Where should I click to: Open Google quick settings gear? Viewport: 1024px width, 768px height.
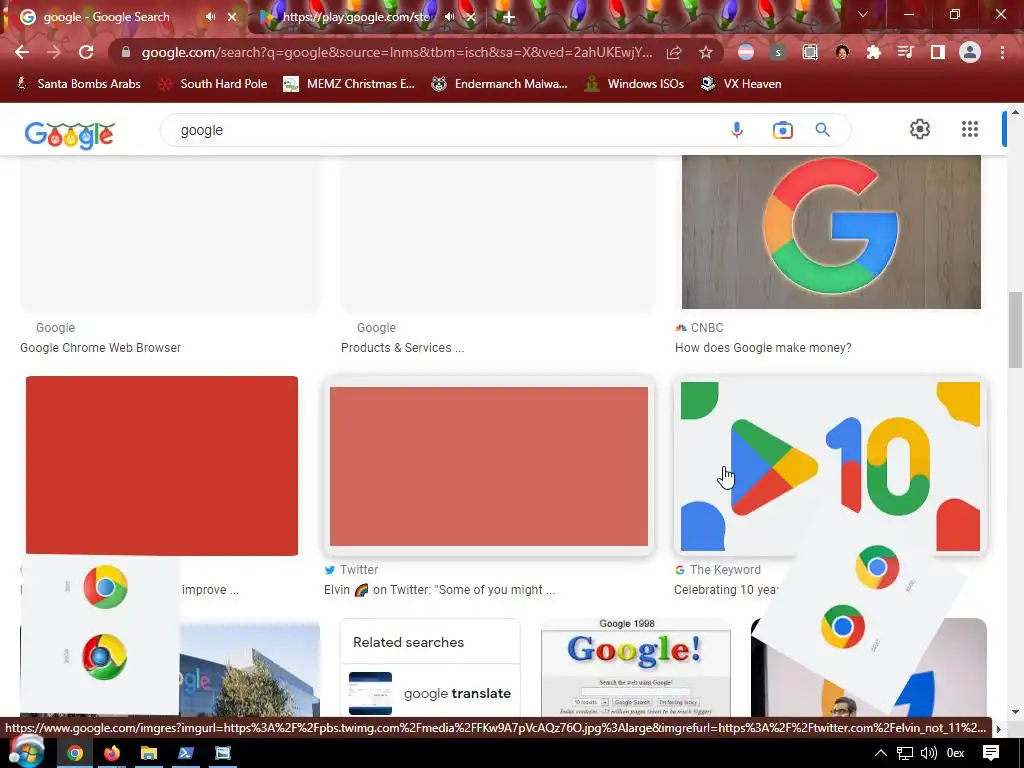click(920, 129)
